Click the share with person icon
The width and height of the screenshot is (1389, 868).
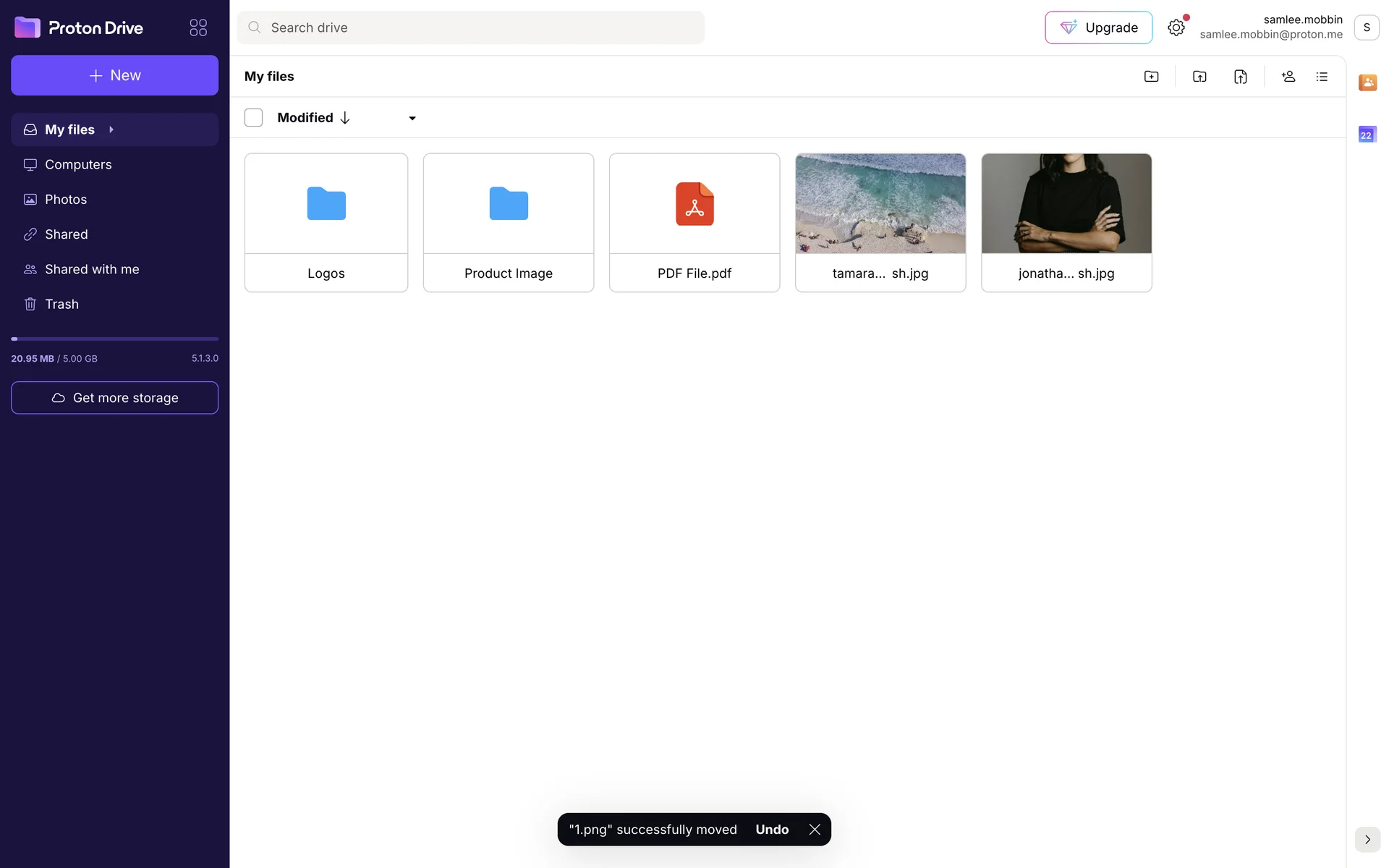(x=1288, y=77)
